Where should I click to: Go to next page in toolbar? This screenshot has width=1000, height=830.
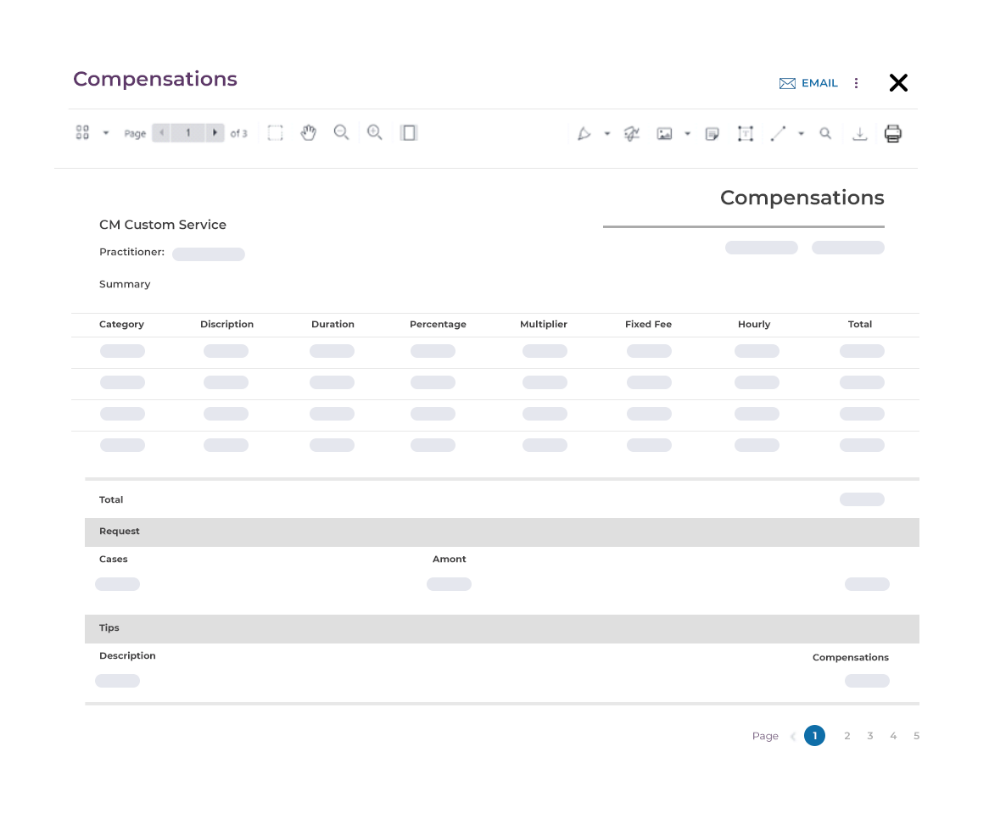coord(214,133)
